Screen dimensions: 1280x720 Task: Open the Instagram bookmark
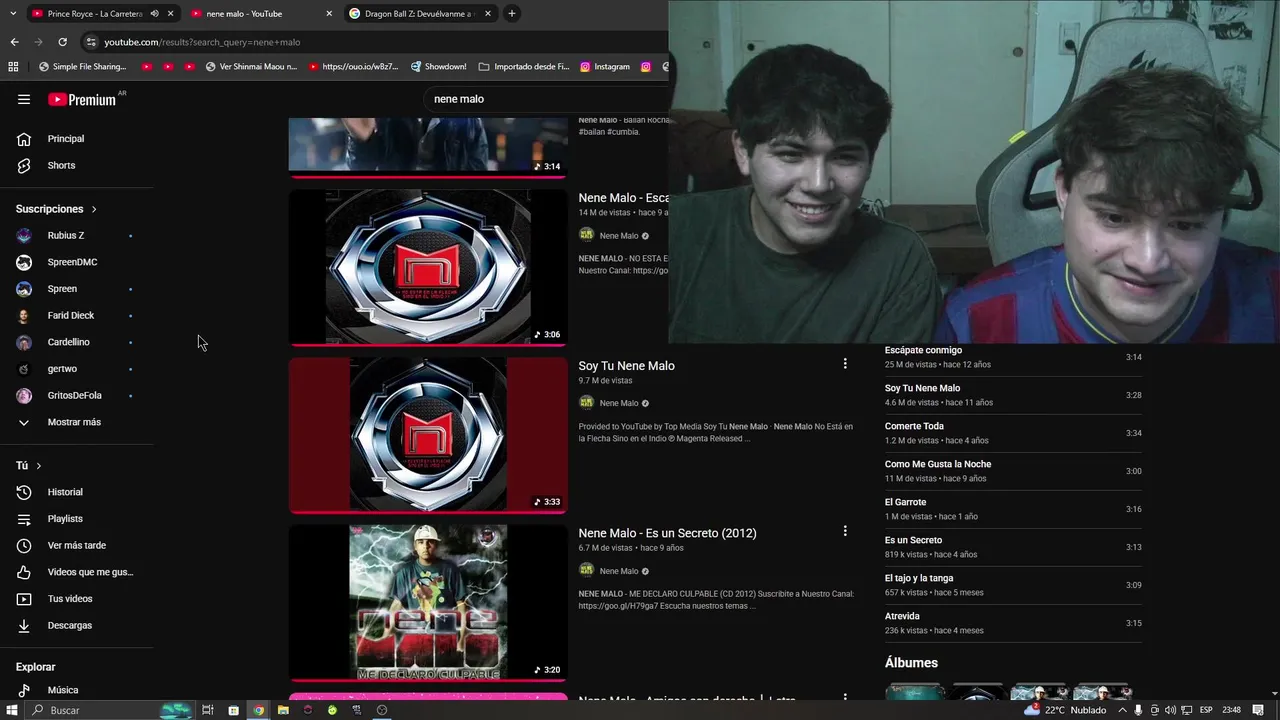point(605,67)
